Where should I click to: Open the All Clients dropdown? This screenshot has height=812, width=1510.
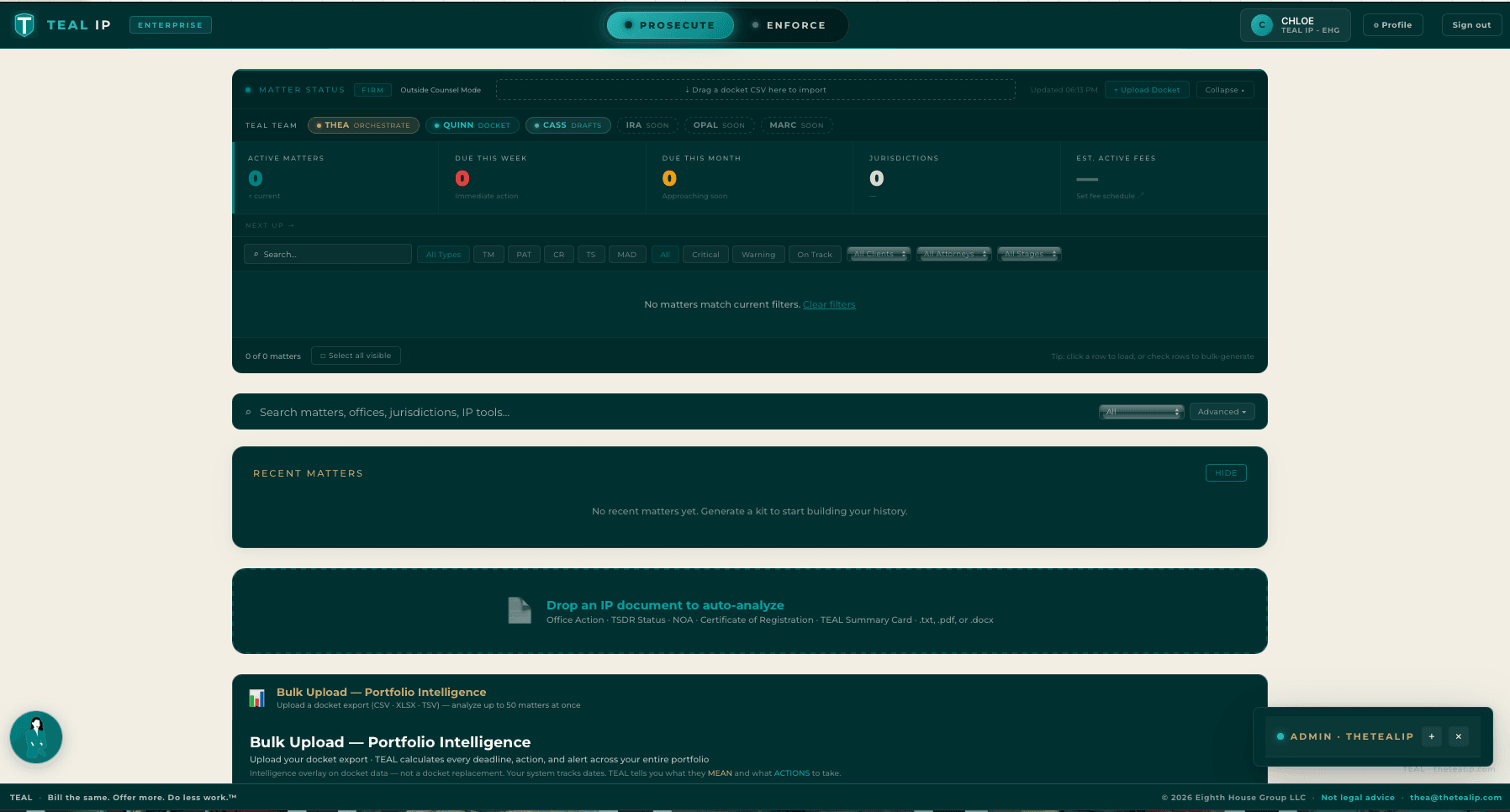879,254
